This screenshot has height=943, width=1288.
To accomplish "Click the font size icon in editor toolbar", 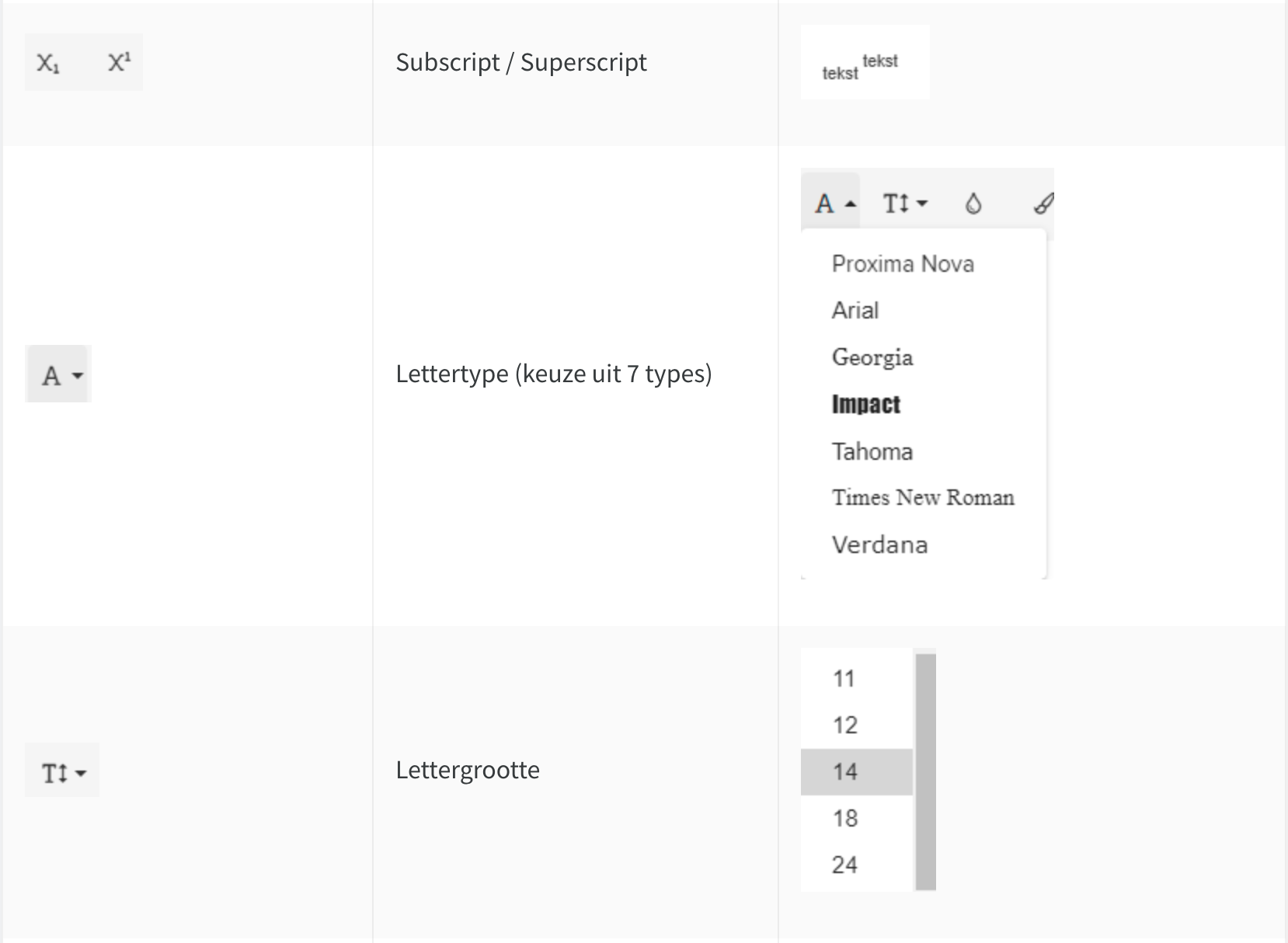I will [905, 203].
